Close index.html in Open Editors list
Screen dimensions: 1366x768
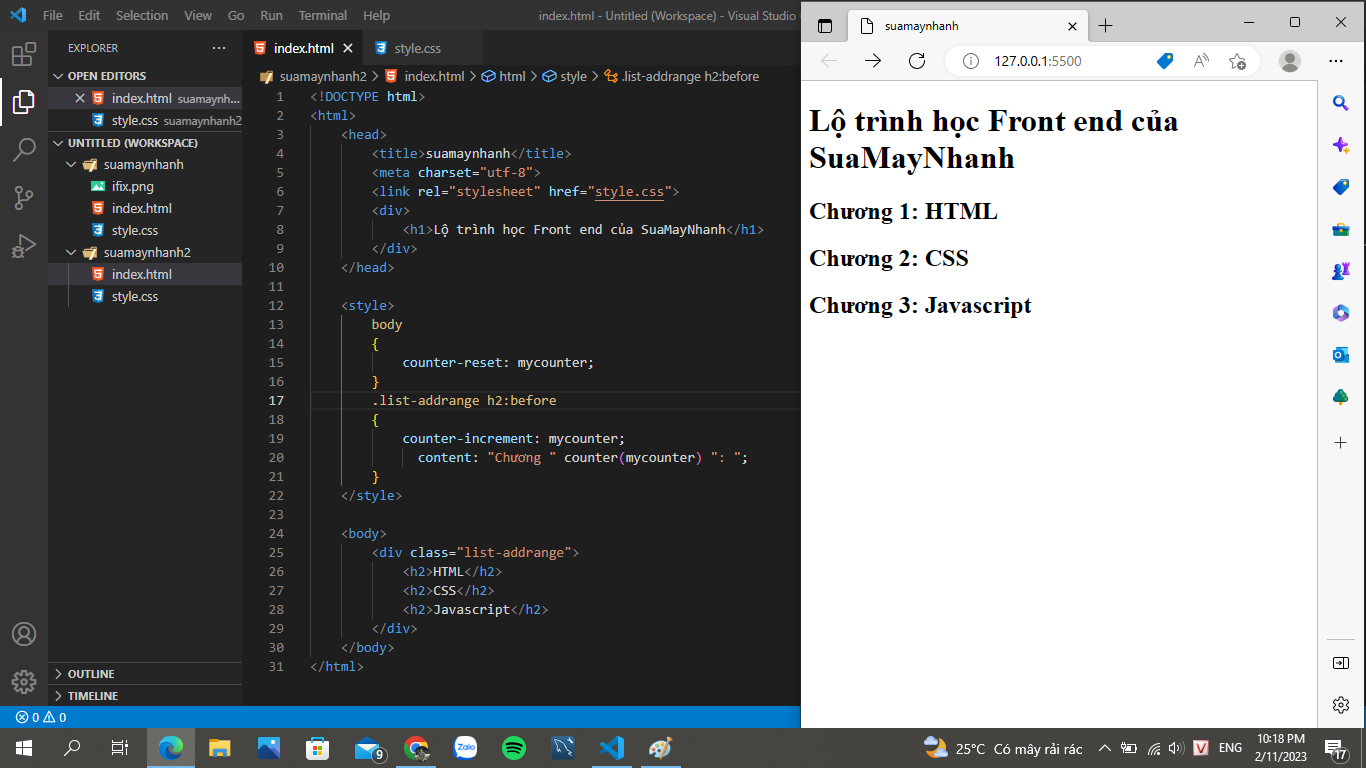80,98
